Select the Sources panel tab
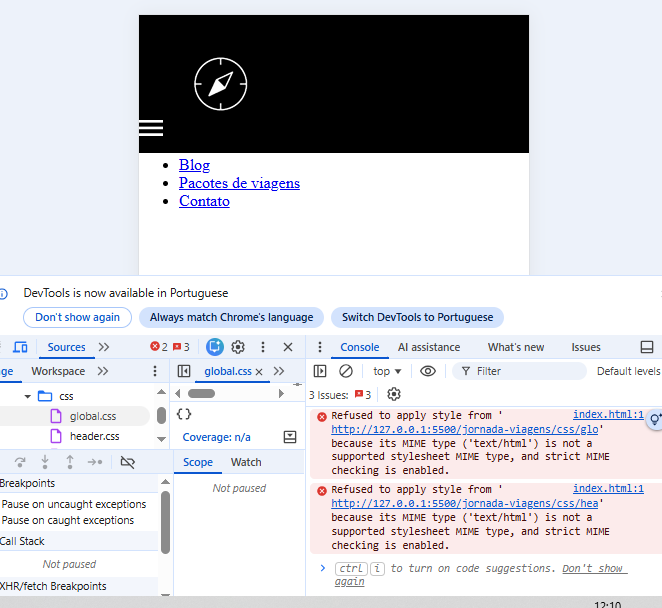 pyautogui.click(x=66, y=347)
